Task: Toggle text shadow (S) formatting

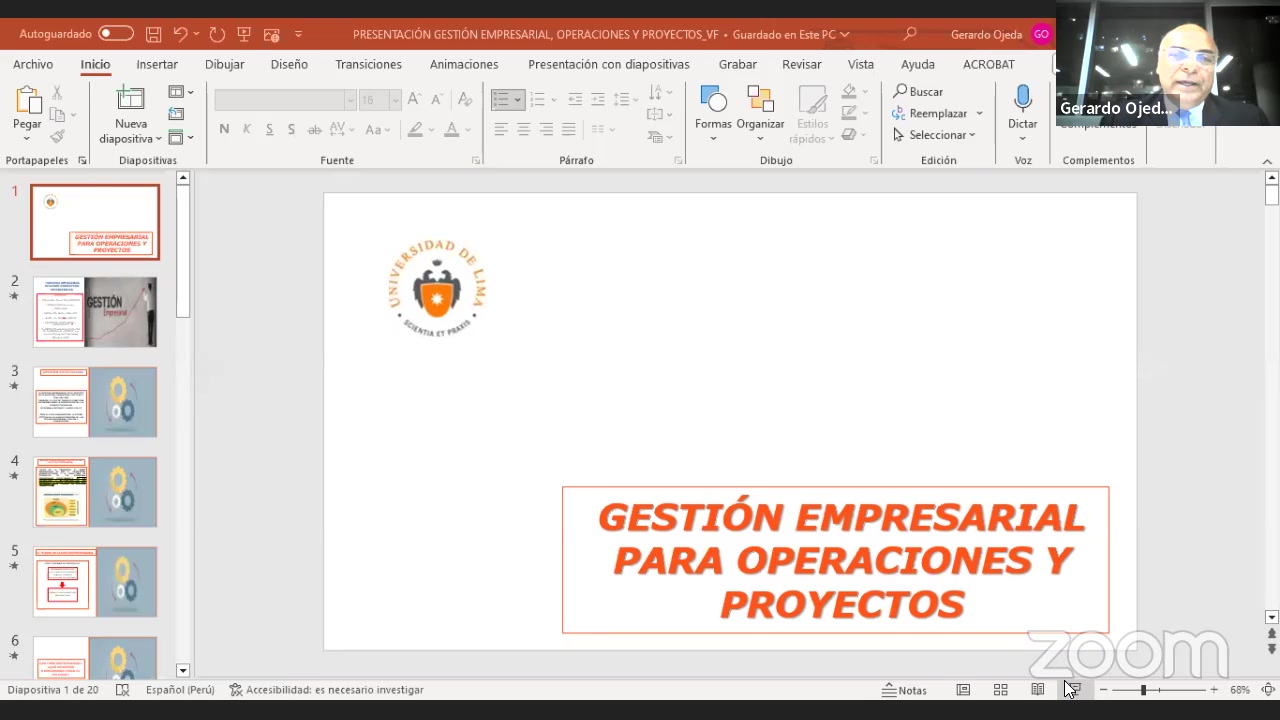Action: (x=291, y=129)
